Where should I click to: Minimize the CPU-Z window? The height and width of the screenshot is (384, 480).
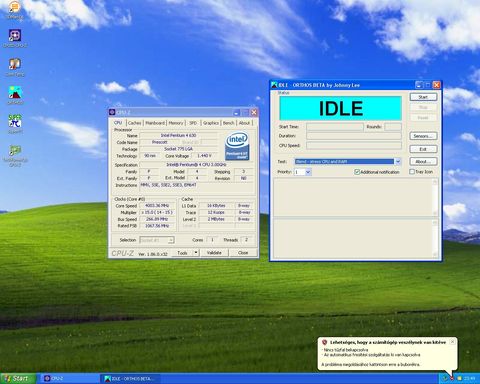click(x=236, y=113)
